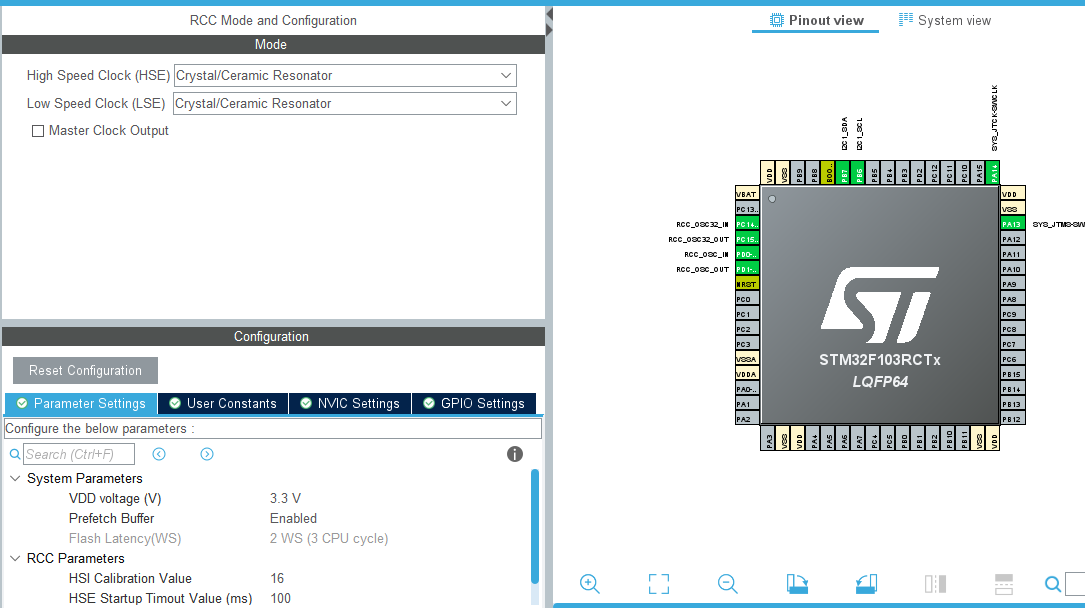Click the magnifier beside Search (Ctrl+F)
1085x608 pixels.
pyautogui.click(x=15, y=454)
